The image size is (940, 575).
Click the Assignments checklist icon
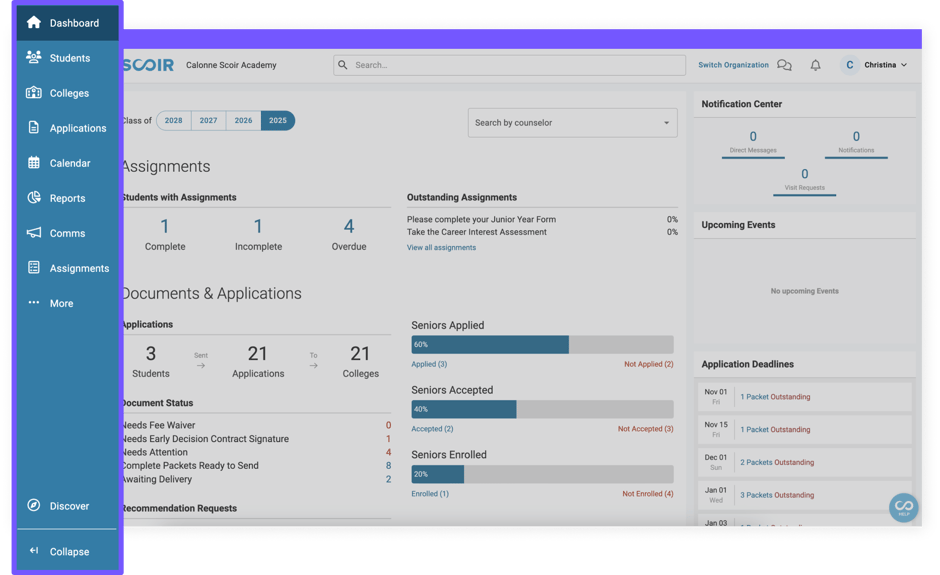coord(34,267)
